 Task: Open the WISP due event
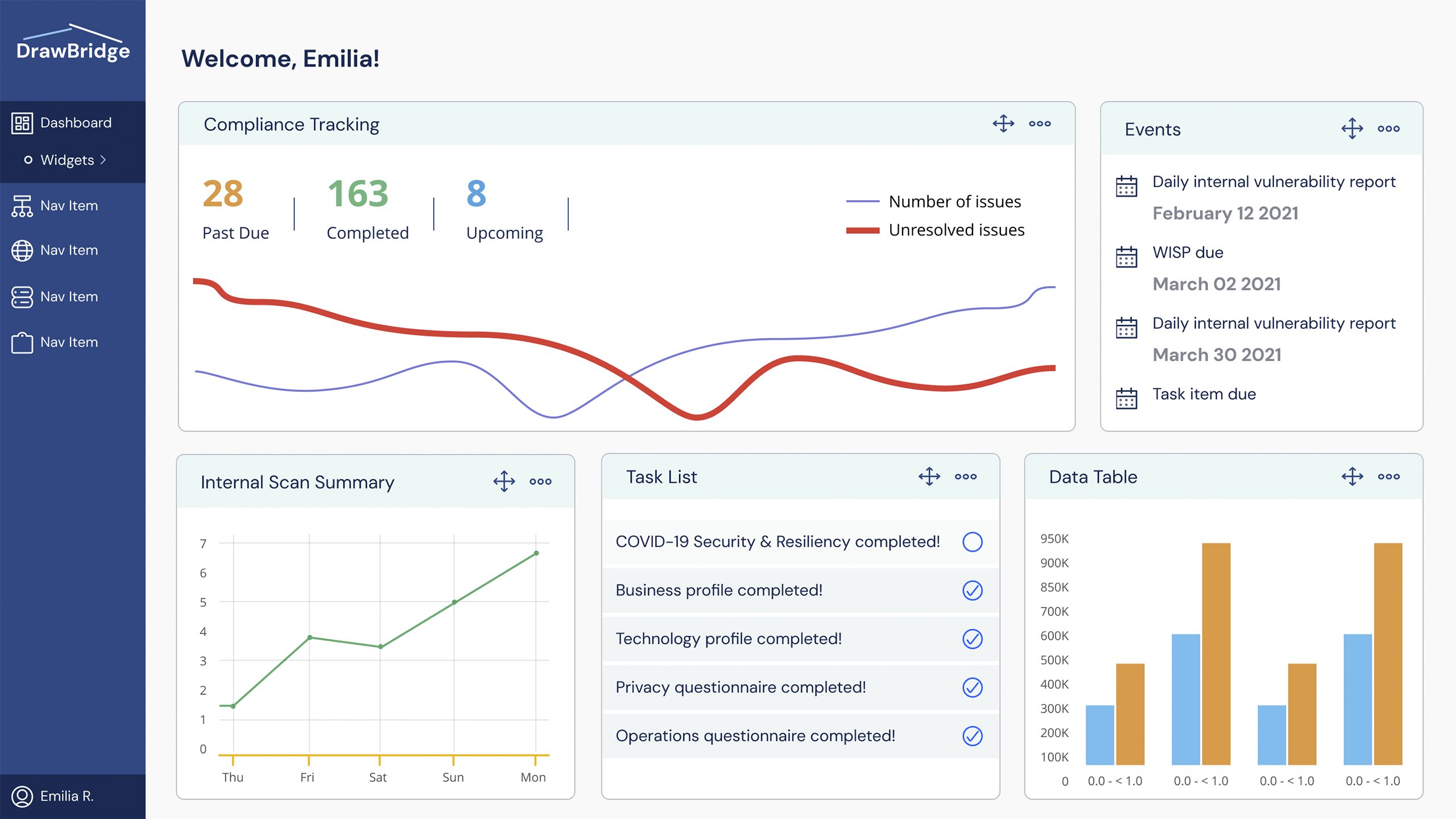pyautogui.click(x=1188, y=253)
